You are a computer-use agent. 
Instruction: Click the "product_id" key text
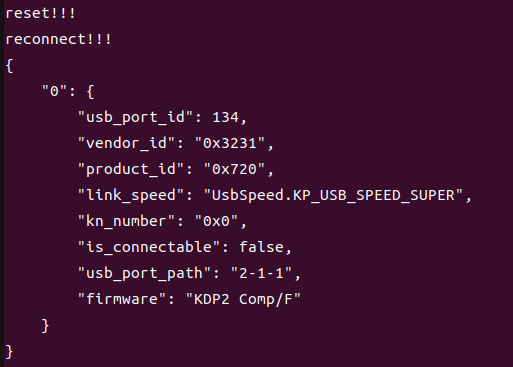coord(131,169)
